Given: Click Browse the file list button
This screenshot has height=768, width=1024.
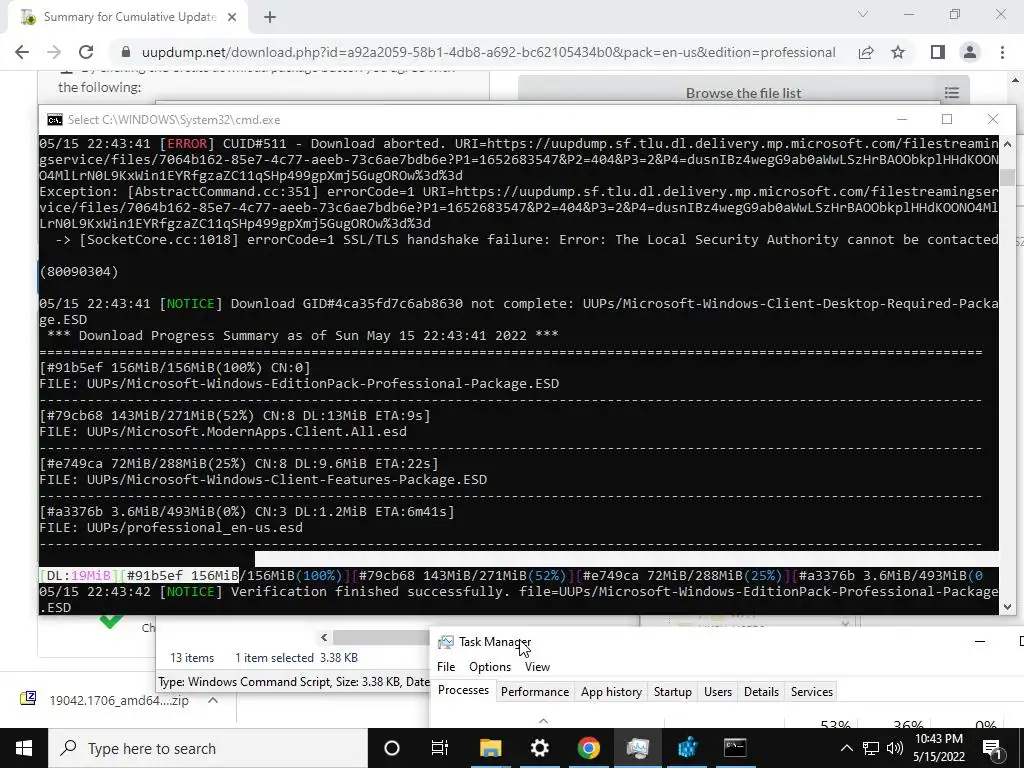Looking at the screenshot, I should 743,93.
